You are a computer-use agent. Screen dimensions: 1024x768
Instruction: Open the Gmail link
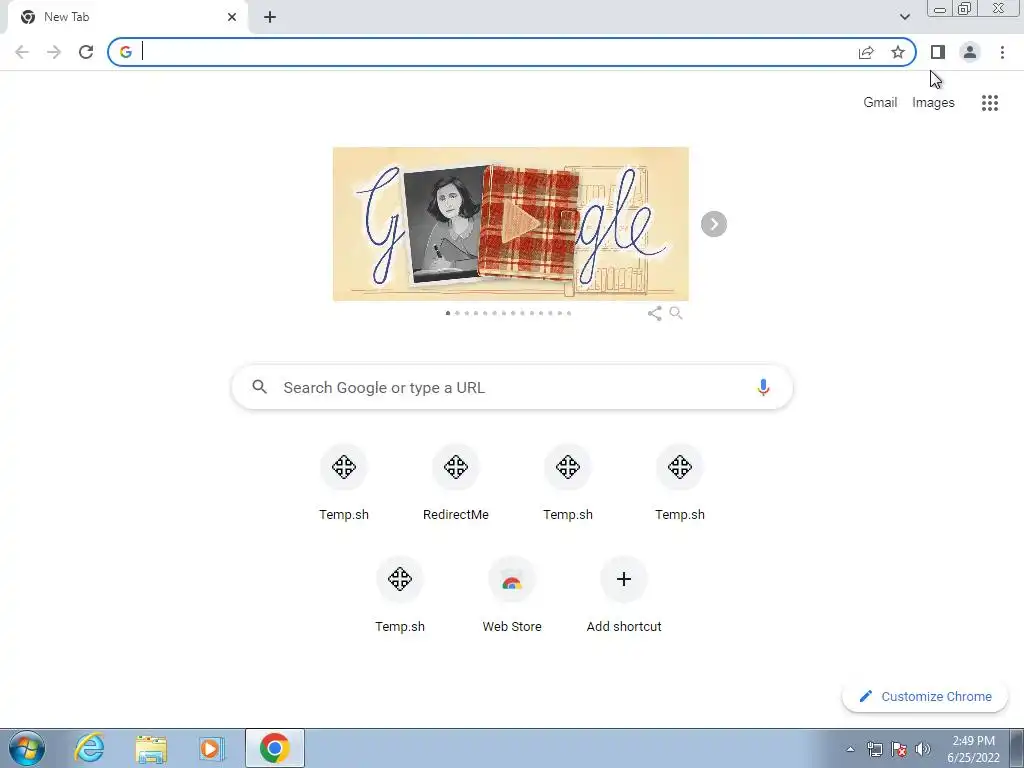point(880,103)
